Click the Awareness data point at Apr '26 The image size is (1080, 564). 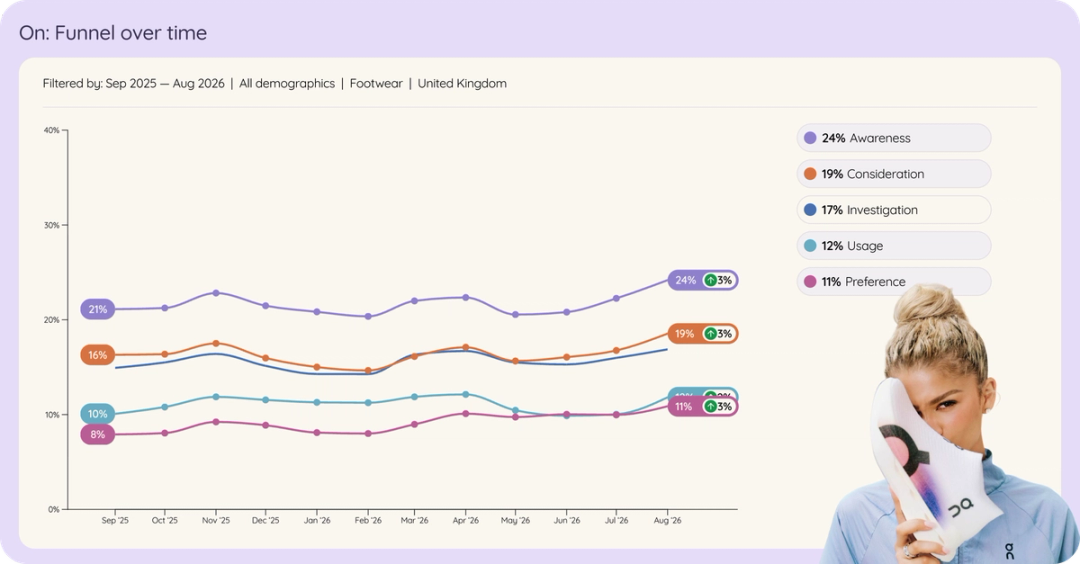pyautogui.click(x=466, y=297)
